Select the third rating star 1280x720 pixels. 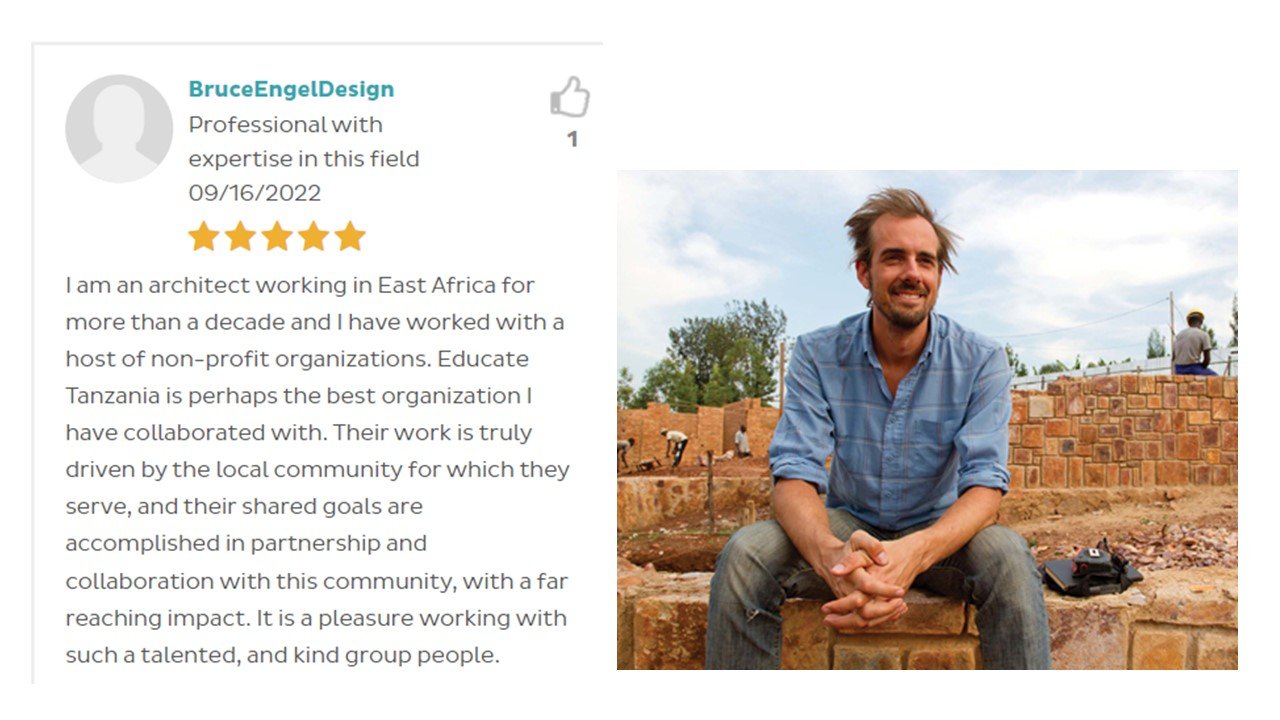tap(277, 237)
